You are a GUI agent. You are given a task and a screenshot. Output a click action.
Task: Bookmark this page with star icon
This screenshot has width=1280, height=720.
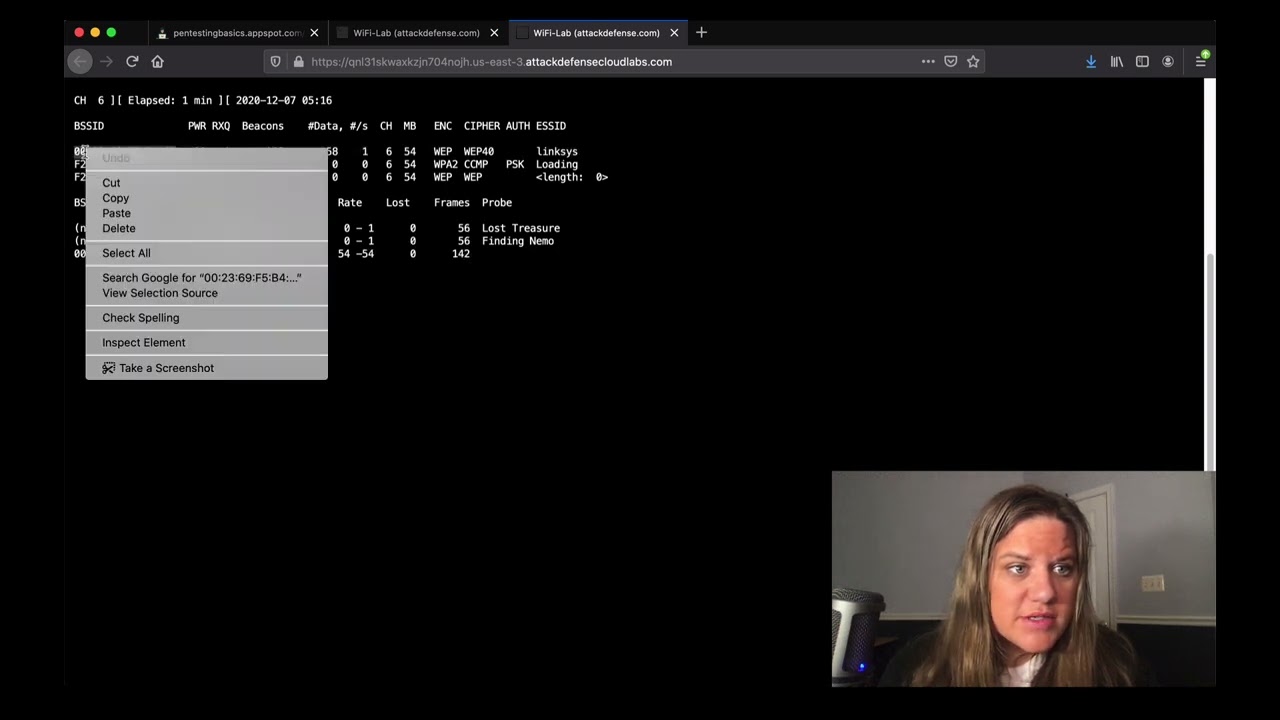pyautogui.click(x=973, y=62)
